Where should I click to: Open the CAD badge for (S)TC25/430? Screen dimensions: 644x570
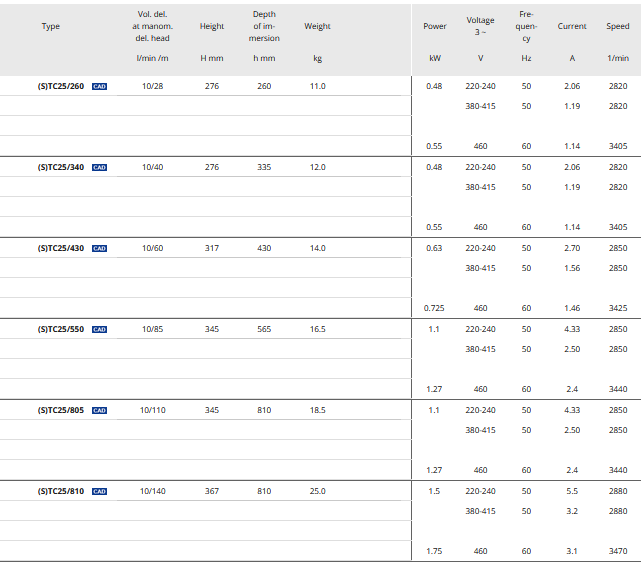coord(99,248)
